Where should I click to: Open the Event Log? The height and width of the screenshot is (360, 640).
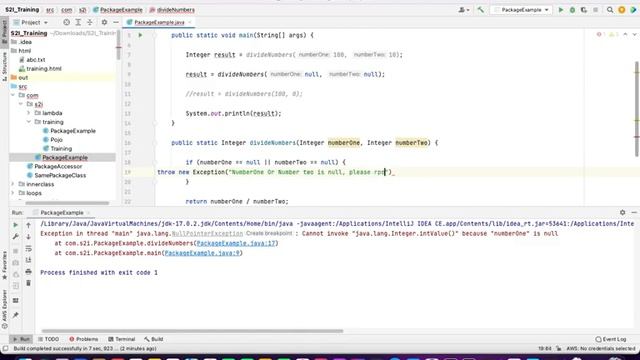[x=611, y=339]
